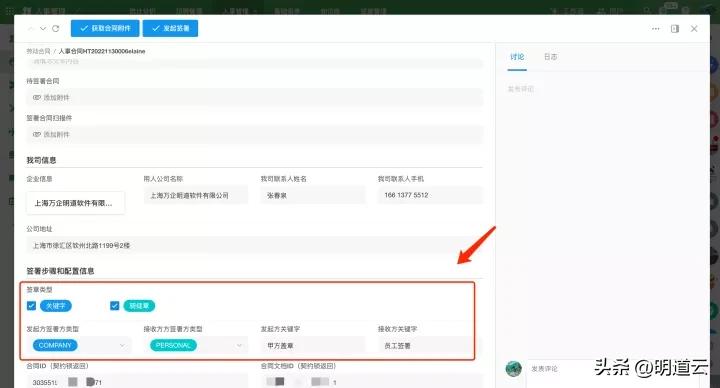This screenshot has height=388, width=720.
Task: Click the 合同文档ID value field
Action: click(x=371, y=382)
